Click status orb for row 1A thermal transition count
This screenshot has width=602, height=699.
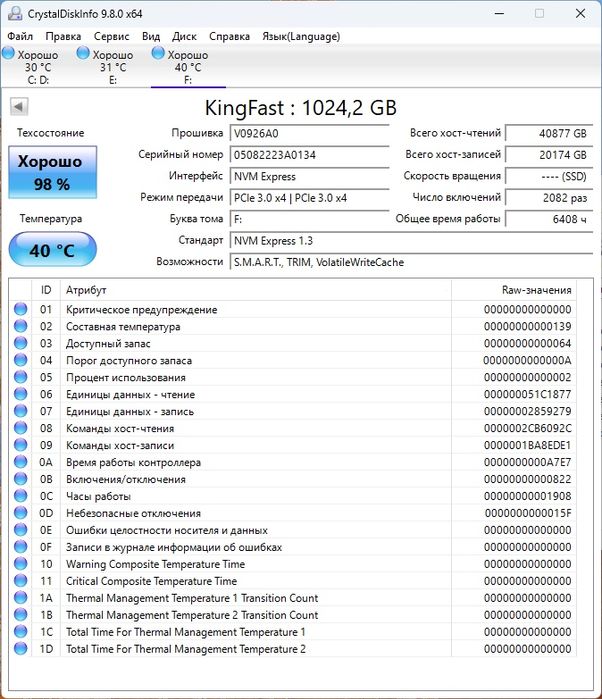coord(21,597)
